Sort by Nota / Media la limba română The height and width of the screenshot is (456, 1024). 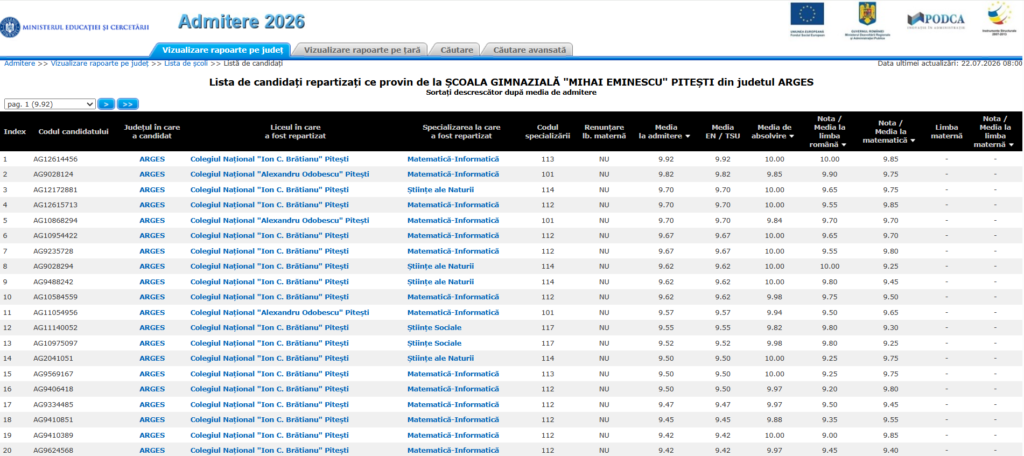[827, 131]
